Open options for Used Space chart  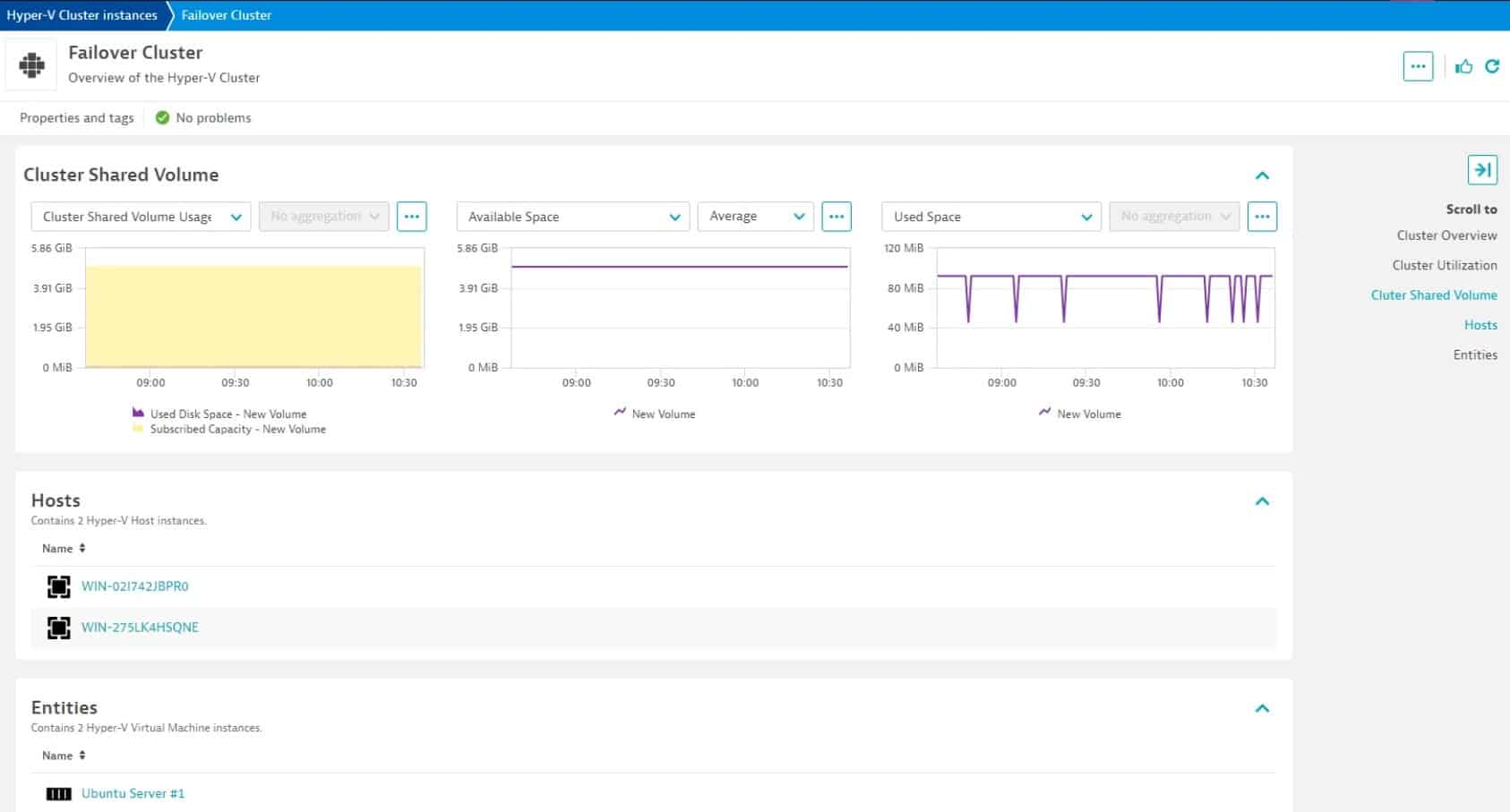pyautogui.click(x=1262, y=217)
